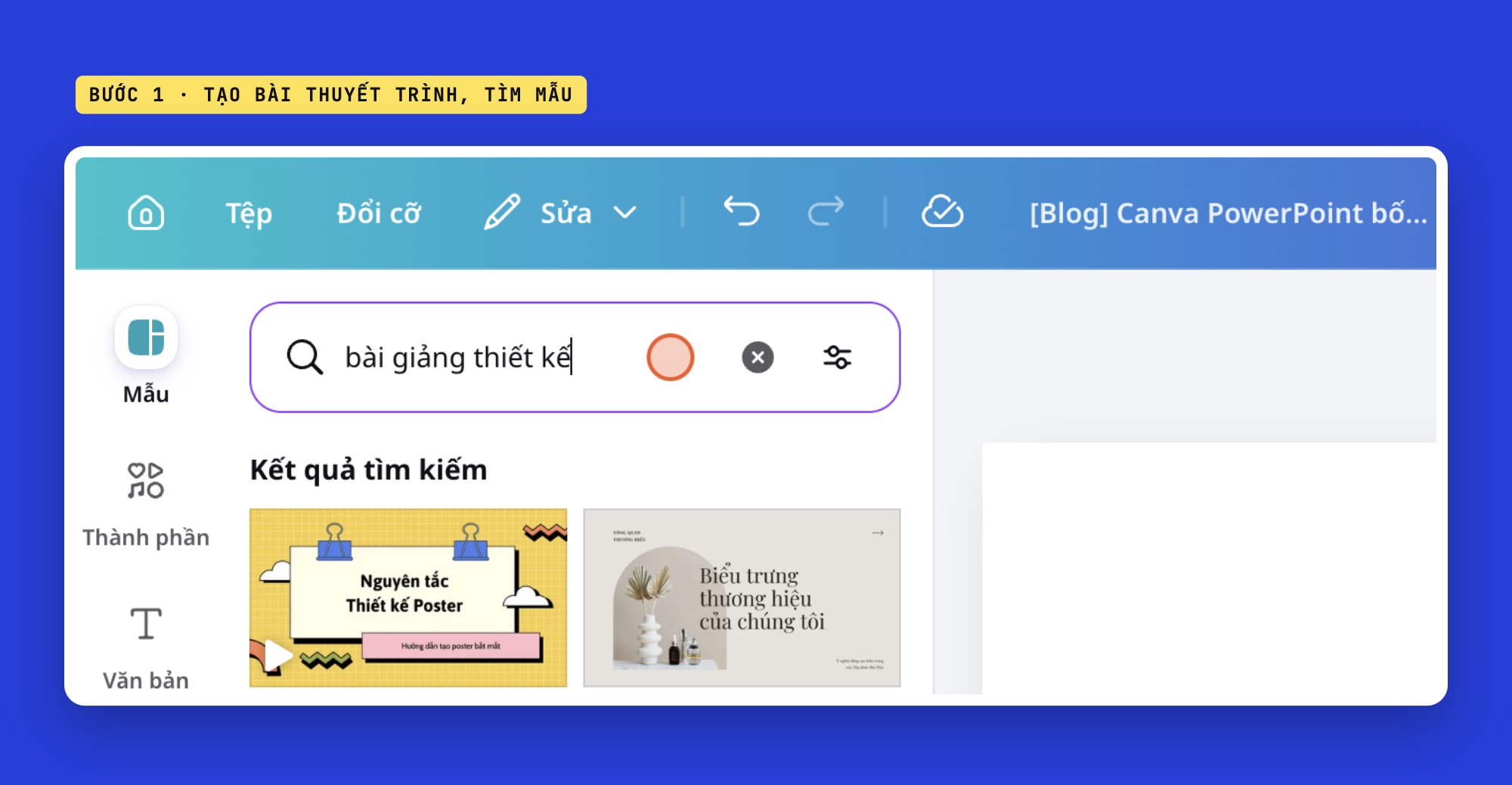Screen dimensions: 1512x785
Task: Open the Thành phần elements panel
Action: tap(146, 504)
